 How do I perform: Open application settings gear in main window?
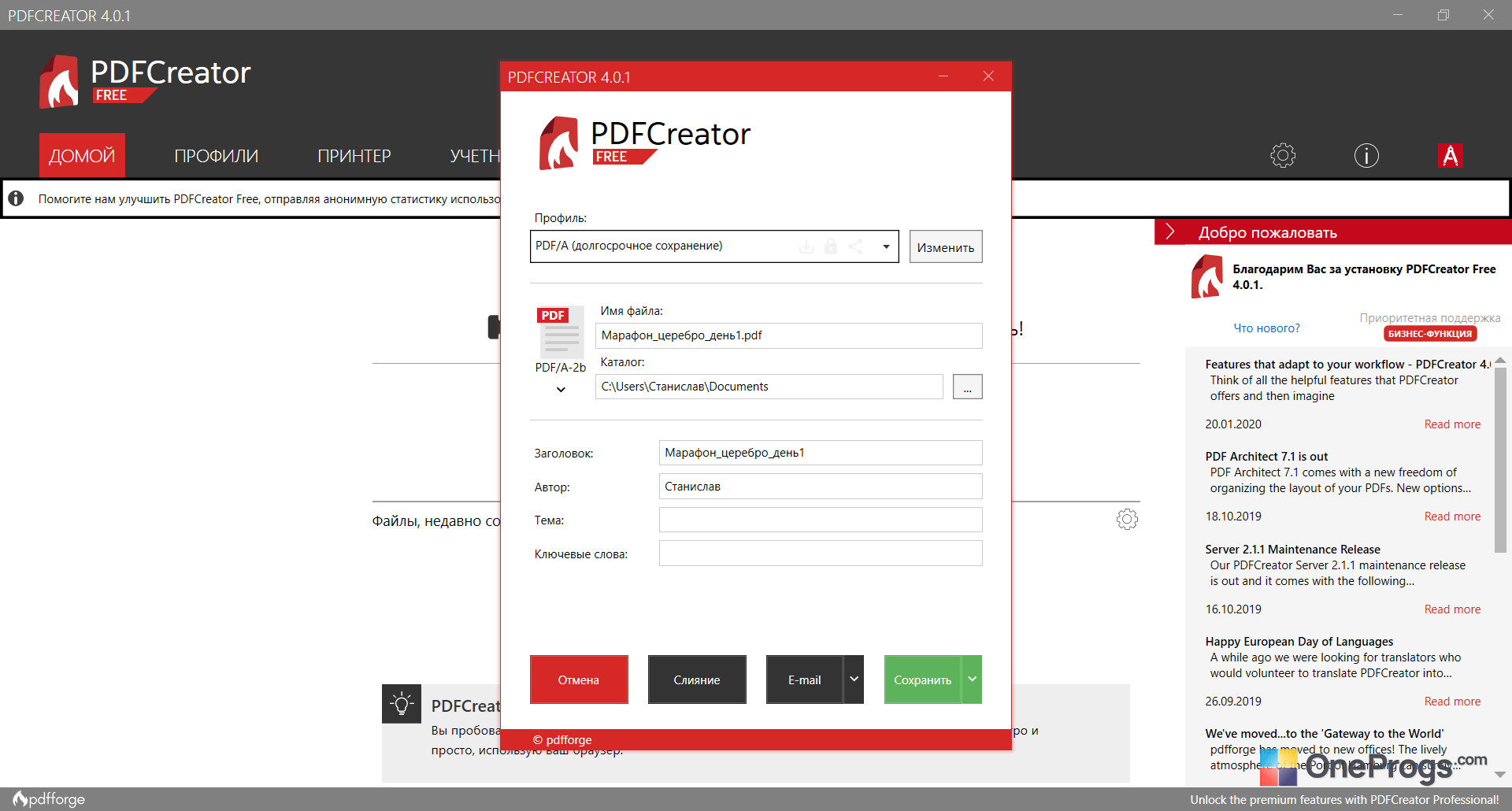click(1283, 156)
